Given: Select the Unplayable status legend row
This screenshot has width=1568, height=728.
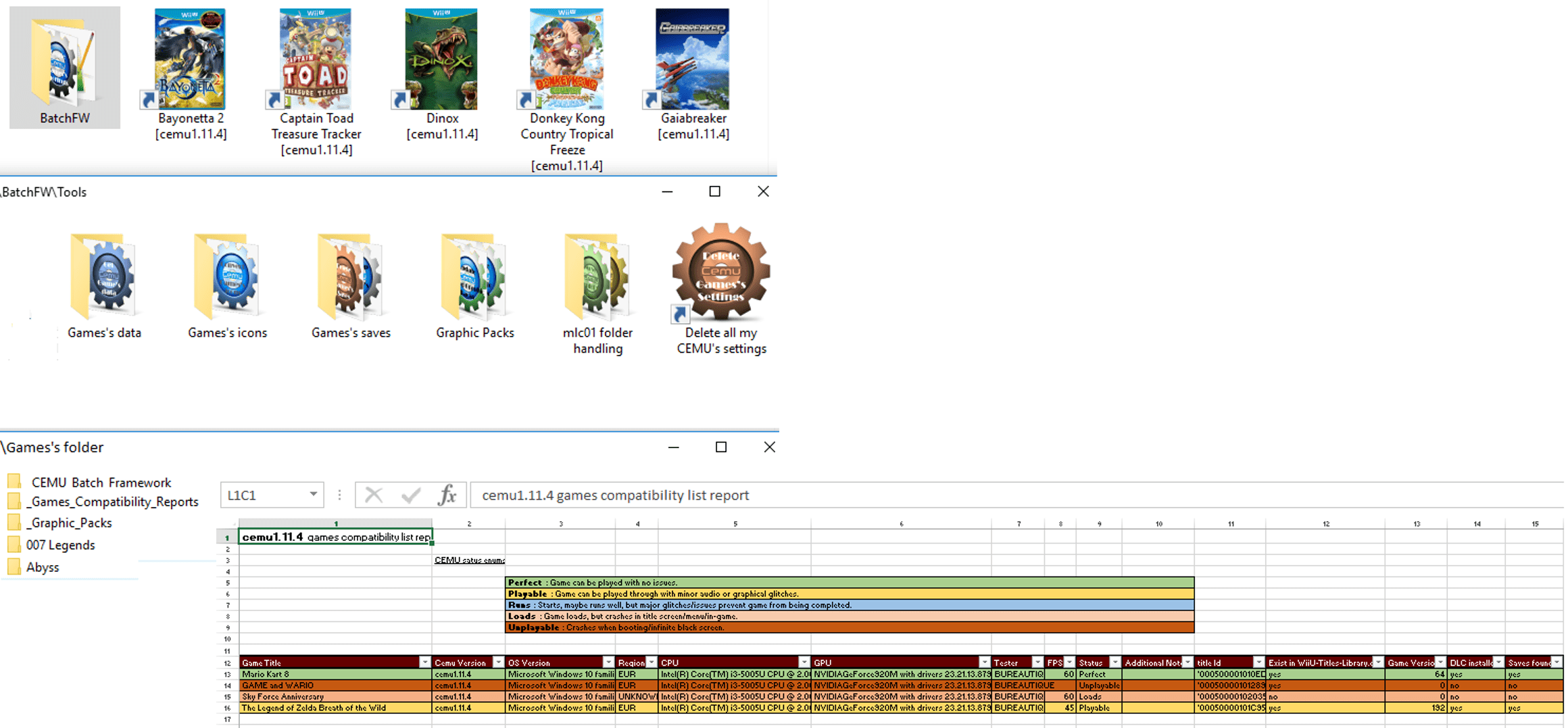Looking at the screenshot, I should (850, 628).
